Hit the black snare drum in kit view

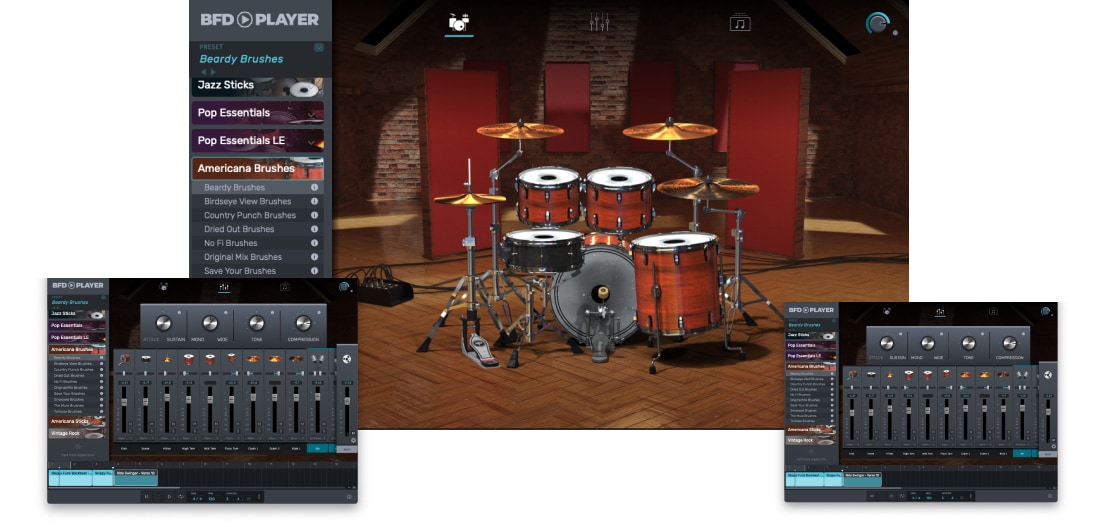544,251
